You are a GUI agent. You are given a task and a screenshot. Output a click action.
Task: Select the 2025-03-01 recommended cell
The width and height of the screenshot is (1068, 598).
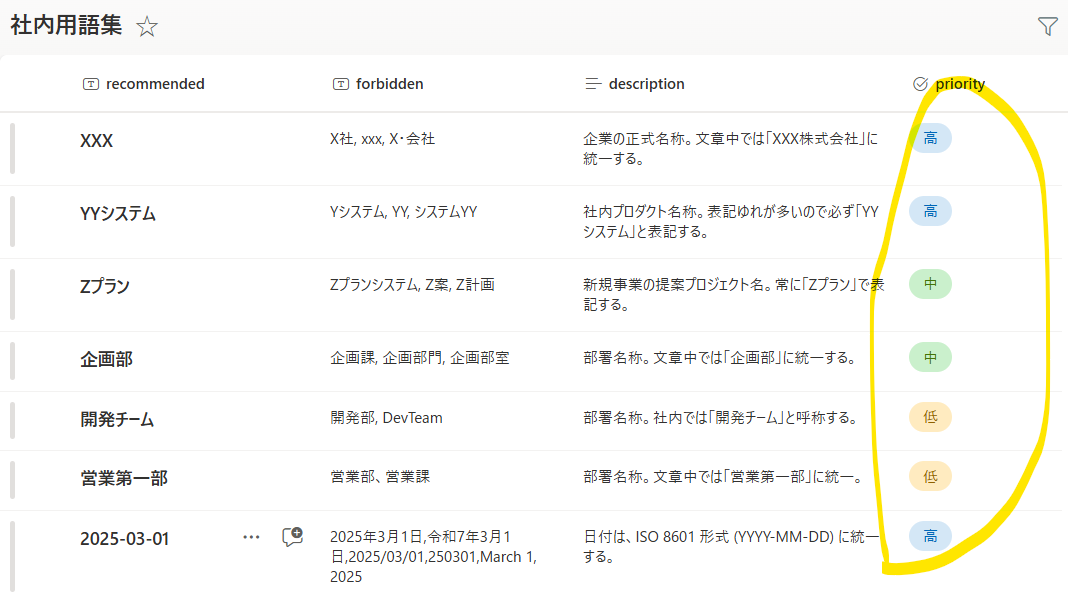point(125,539)
